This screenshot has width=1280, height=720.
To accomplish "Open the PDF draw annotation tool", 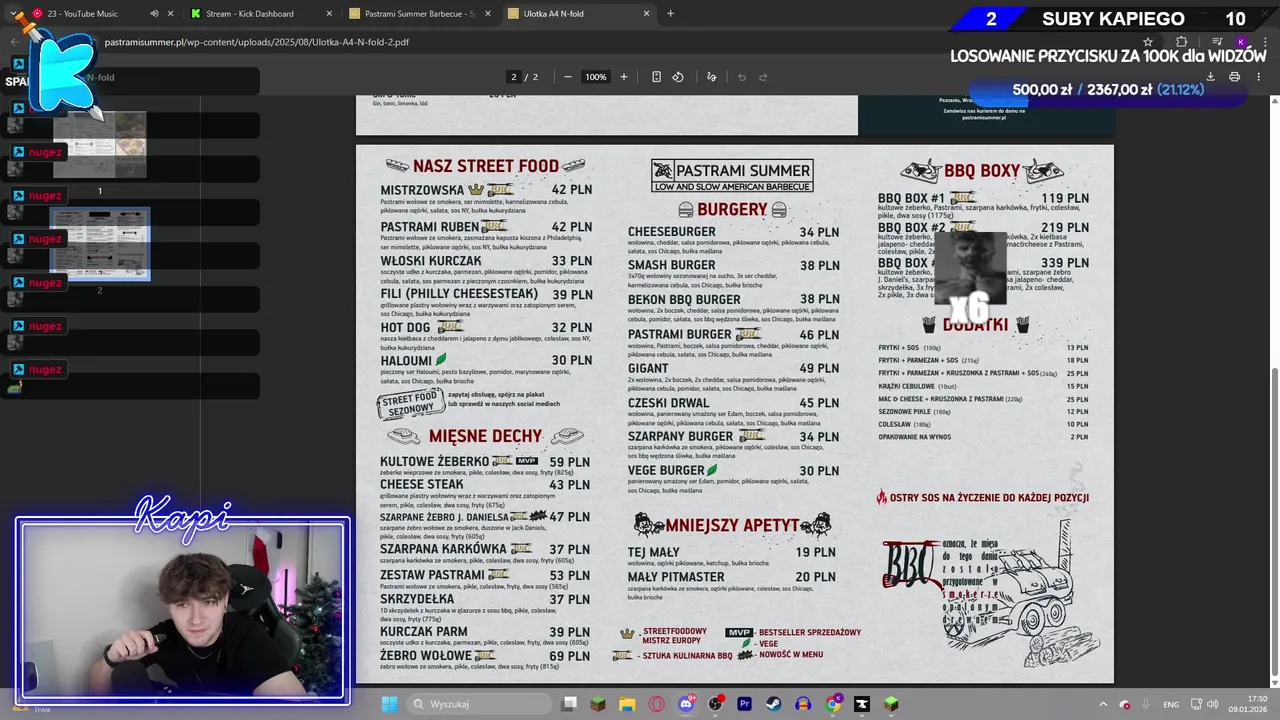I will [712, 77].
